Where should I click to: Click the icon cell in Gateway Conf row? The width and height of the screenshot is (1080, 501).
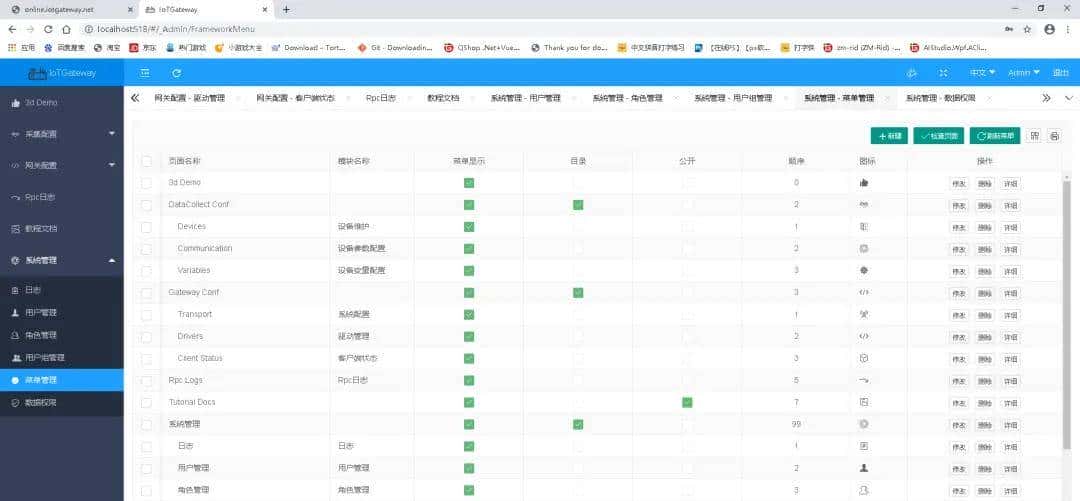(x=864, y=292)
